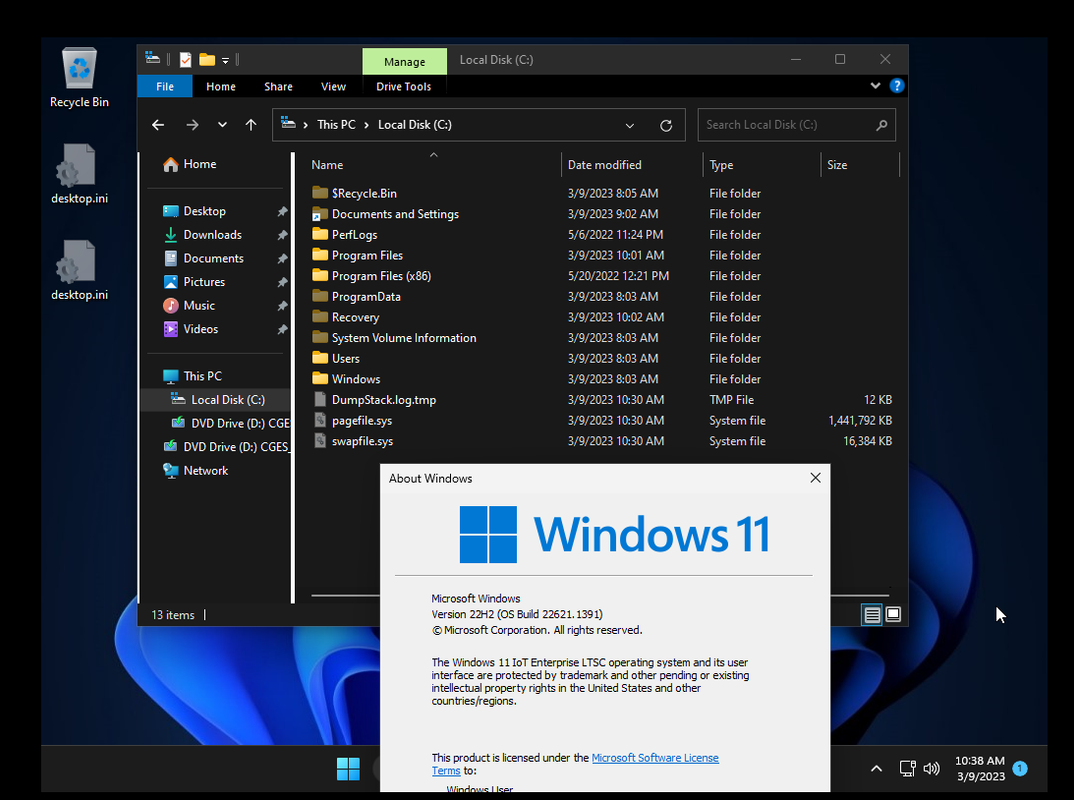This screenshot has width=1074, height=800.
Task: Select nested DVD Drive (D:) under This PC
Action: tap(230, 423)
